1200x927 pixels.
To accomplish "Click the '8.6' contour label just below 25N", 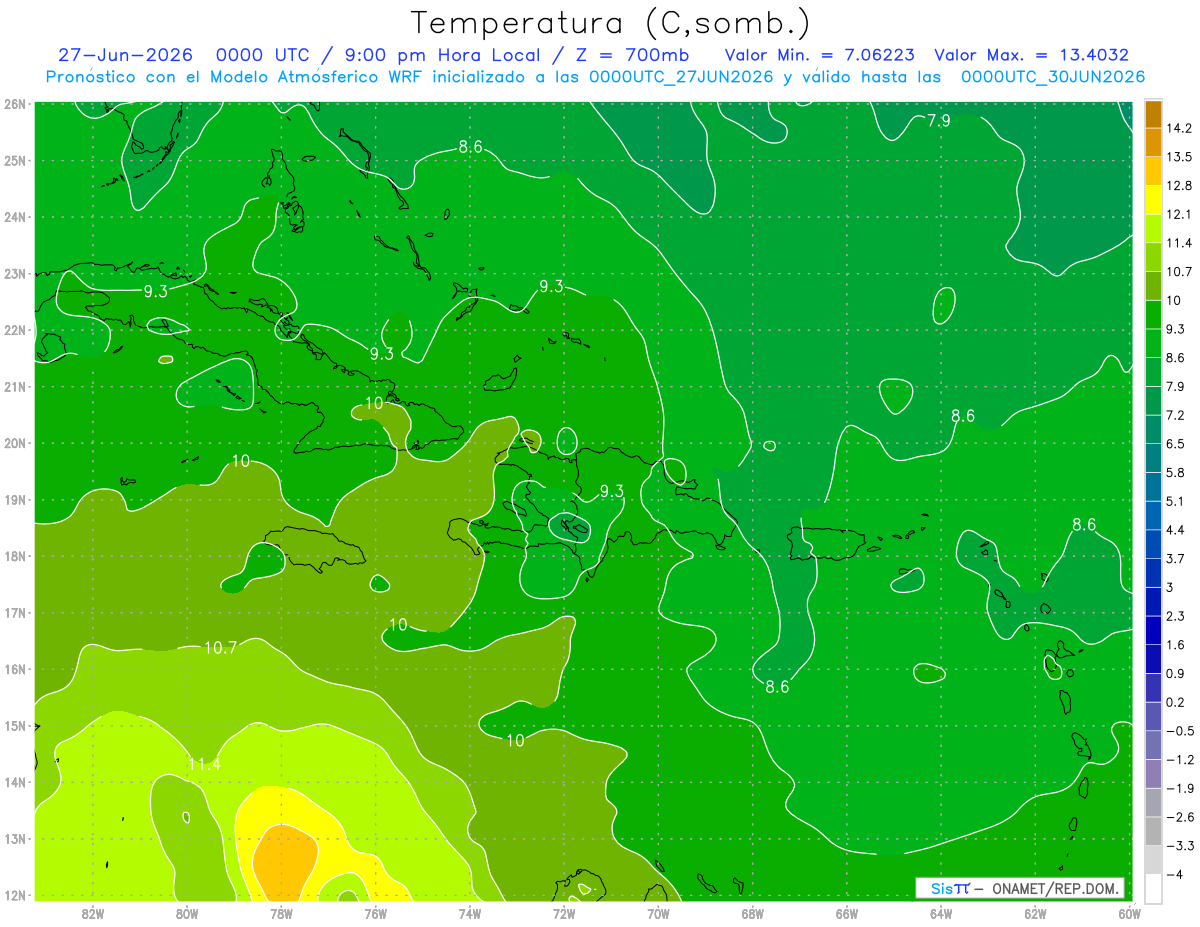I will coord(470,147).
